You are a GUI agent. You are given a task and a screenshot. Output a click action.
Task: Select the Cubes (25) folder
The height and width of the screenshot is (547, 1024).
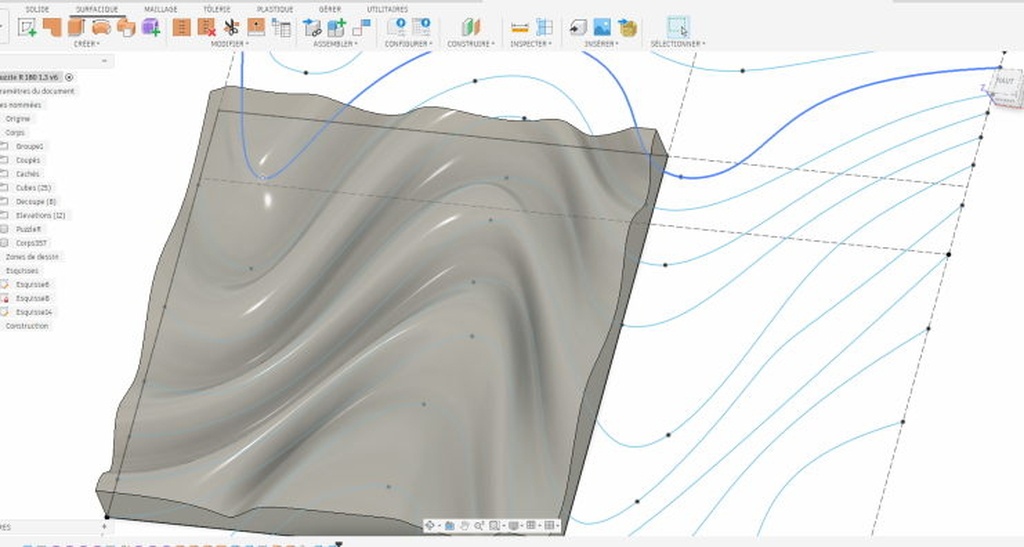[33, 187]
